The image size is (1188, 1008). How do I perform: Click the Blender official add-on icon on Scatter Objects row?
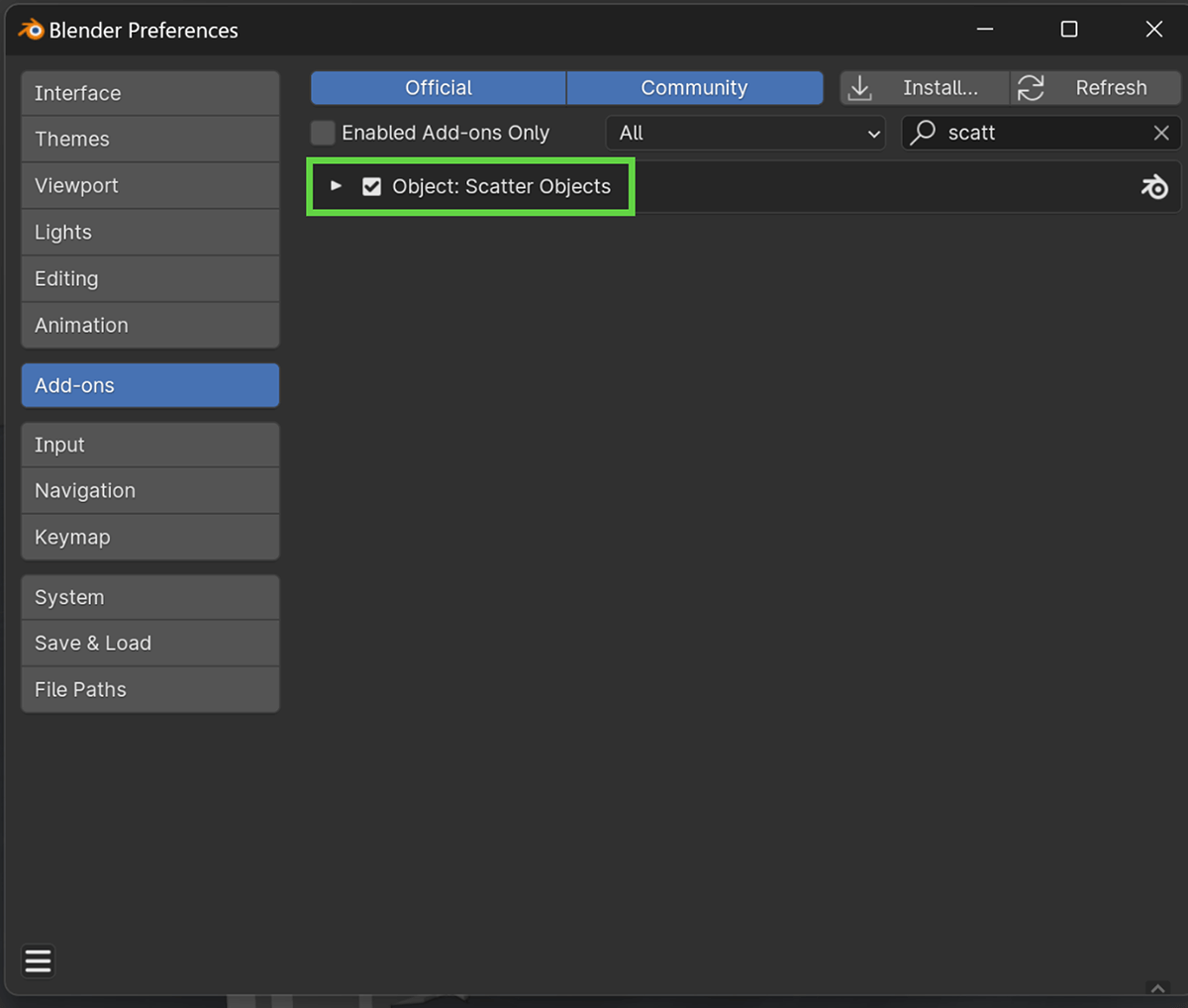(x=1154, y=186)
